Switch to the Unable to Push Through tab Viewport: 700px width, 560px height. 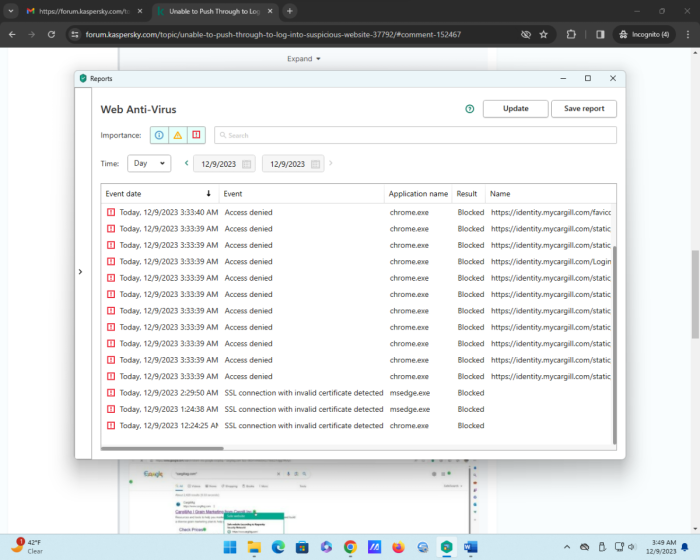coord(215,11)
